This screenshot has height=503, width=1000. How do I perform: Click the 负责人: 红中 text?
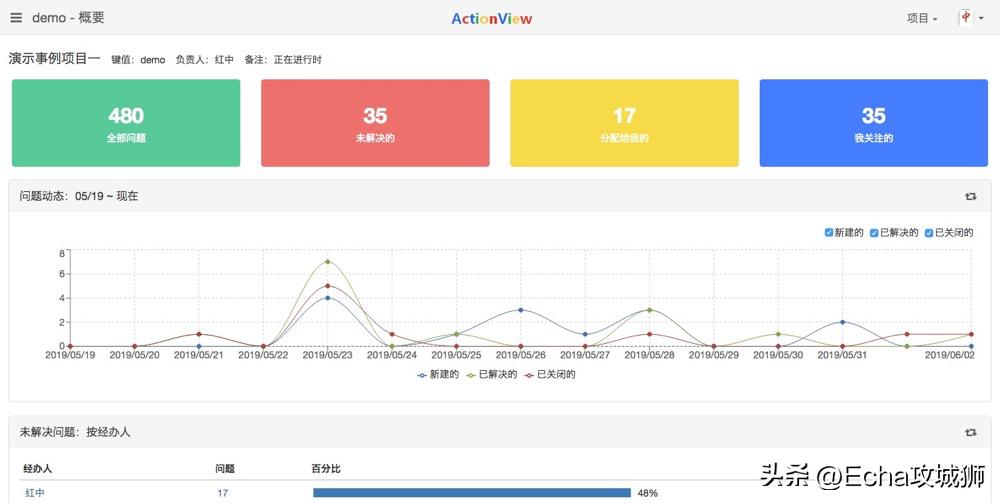click(205, 60)
